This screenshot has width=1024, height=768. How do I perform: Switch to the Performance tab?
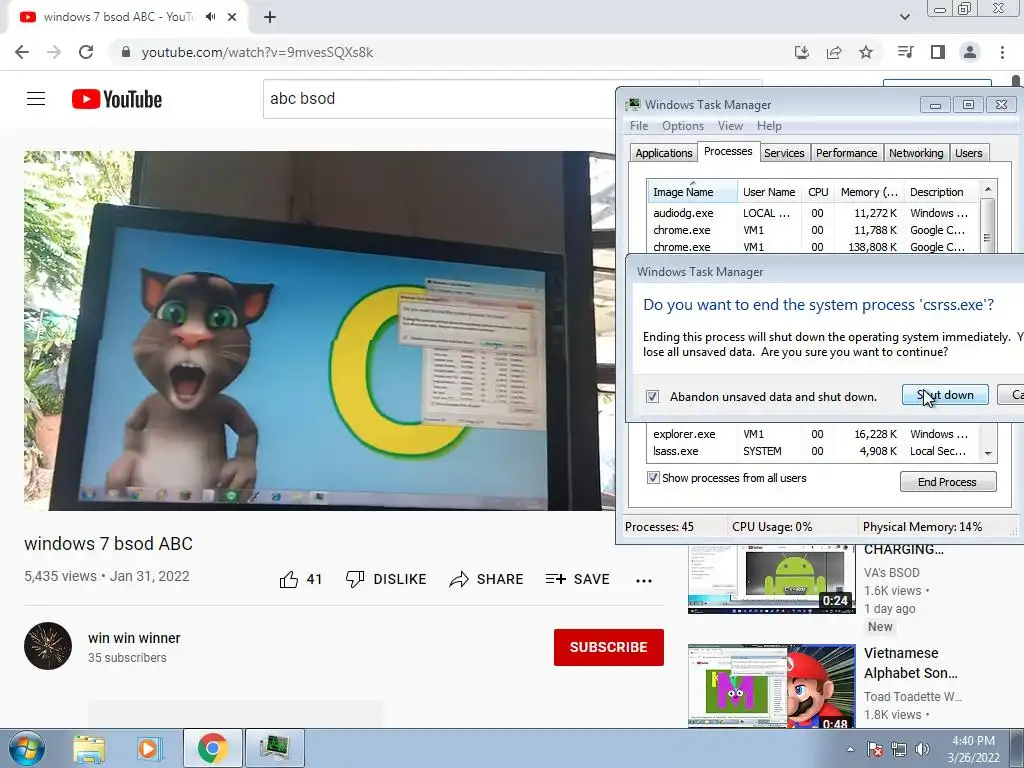point(846,153)
